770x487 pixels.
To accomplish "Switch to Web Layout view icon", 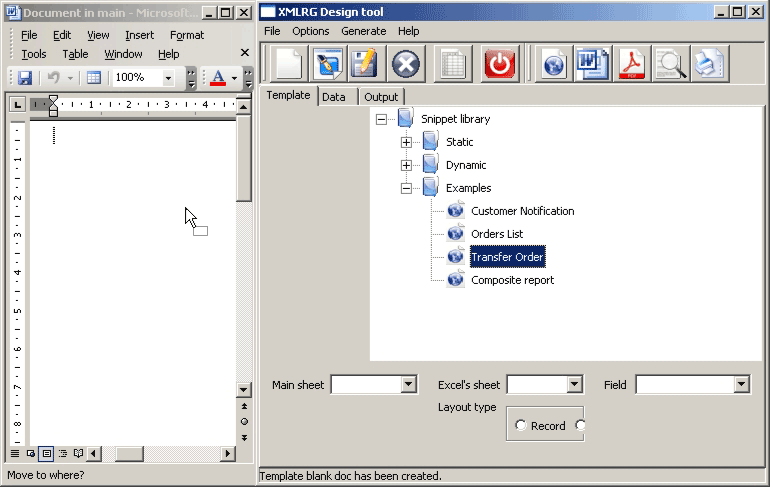I will pos(31,453).
